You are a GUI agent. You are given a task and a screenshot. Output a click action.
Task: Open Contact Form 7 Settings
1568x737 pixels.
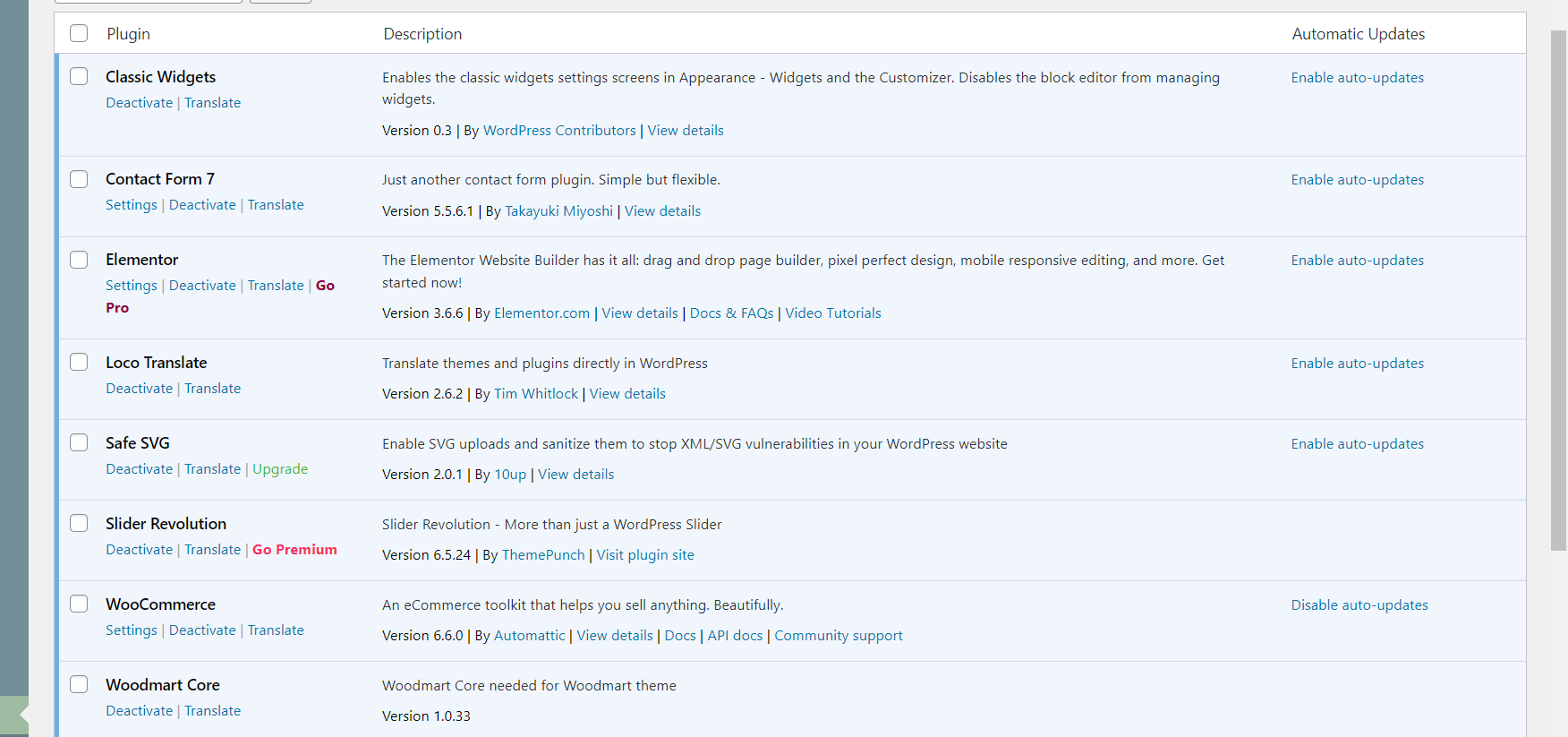click(x=132, y=205)
